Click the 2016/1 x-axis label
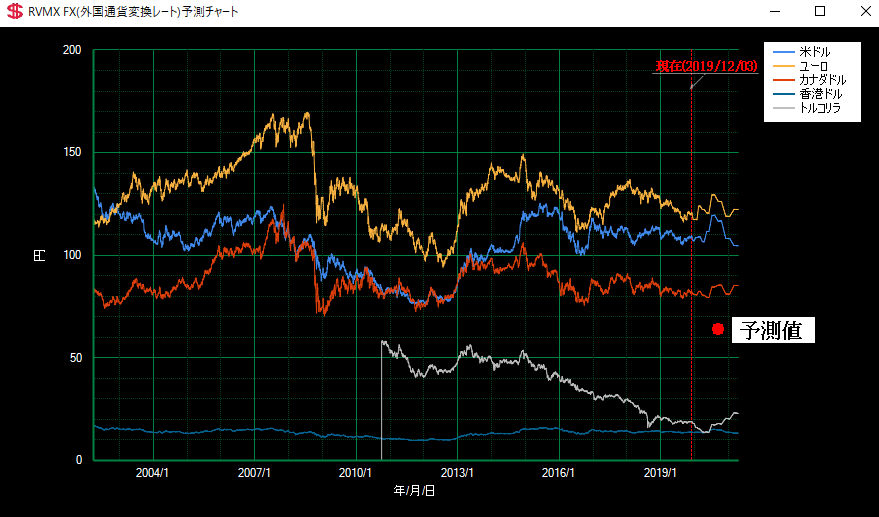This screenshot has width=879, height=517. 559,472
